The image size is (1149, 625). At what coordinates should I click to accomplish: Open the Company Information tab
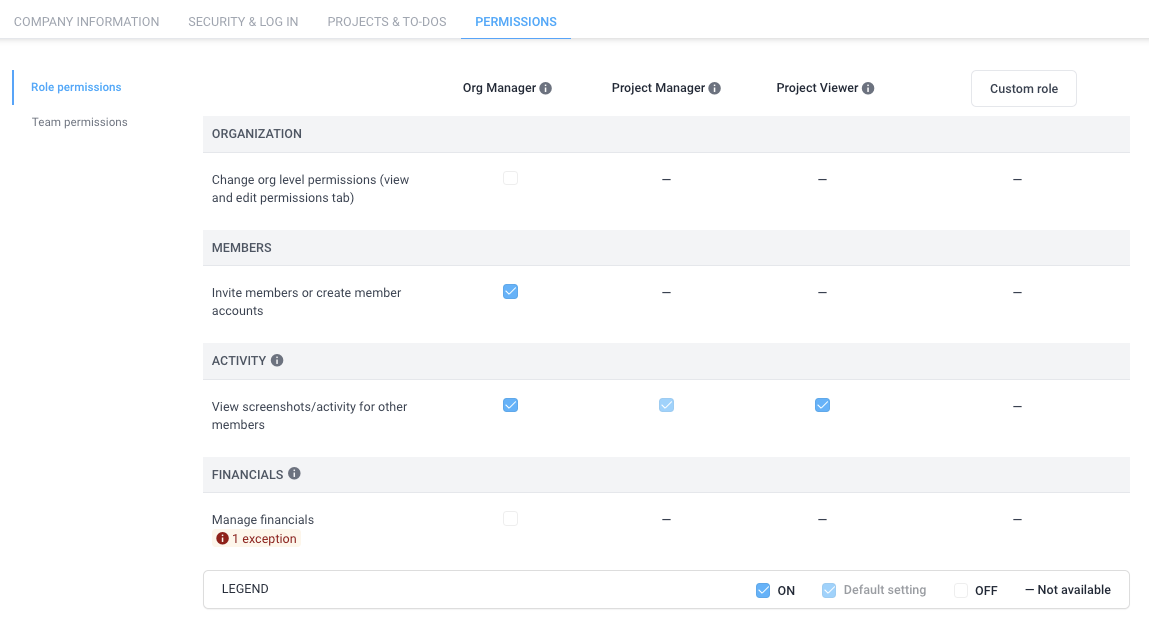click(86, 21)
